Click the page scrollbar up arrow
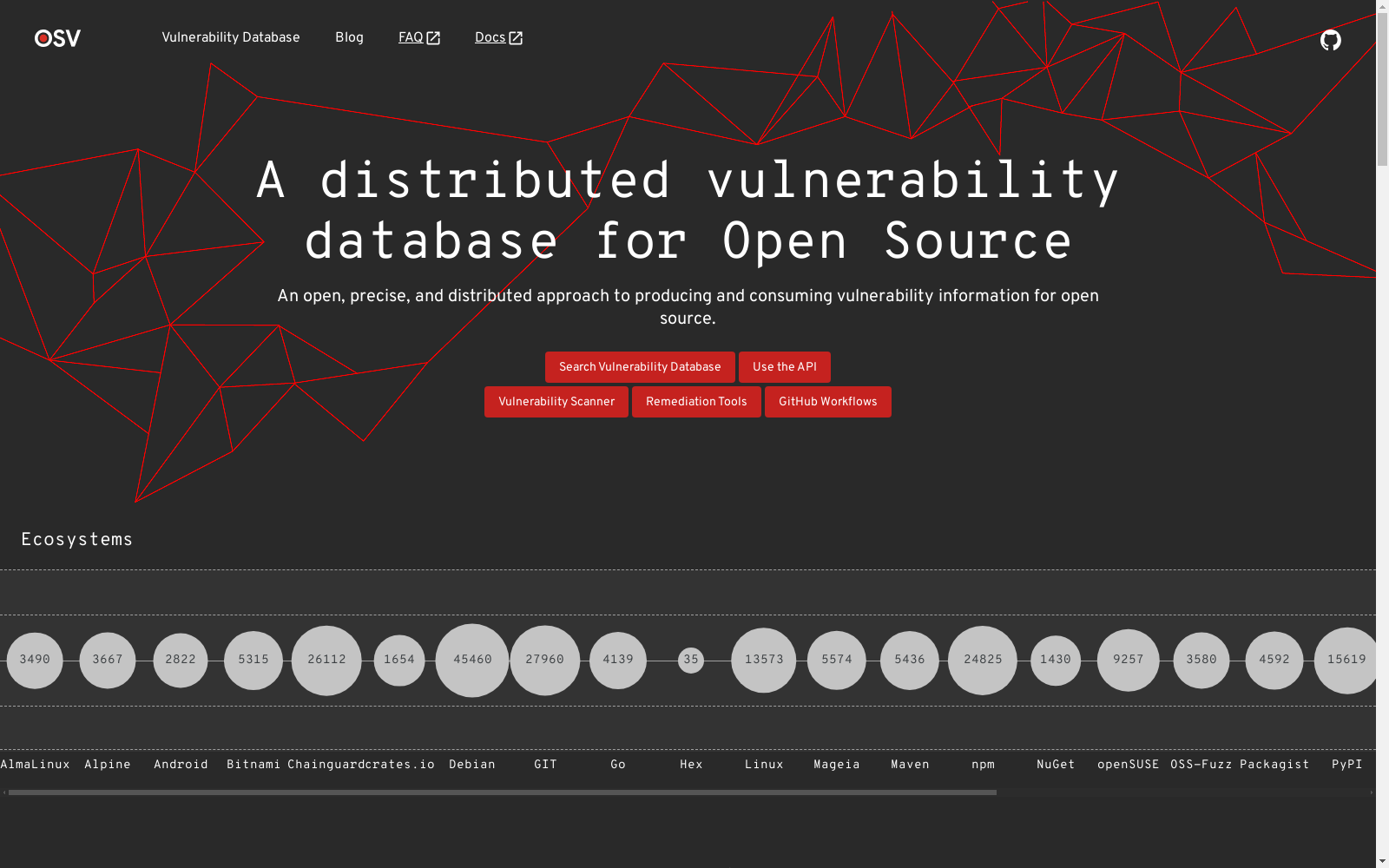This screenshot has height=868, width=1389. tap(1382, 7)
